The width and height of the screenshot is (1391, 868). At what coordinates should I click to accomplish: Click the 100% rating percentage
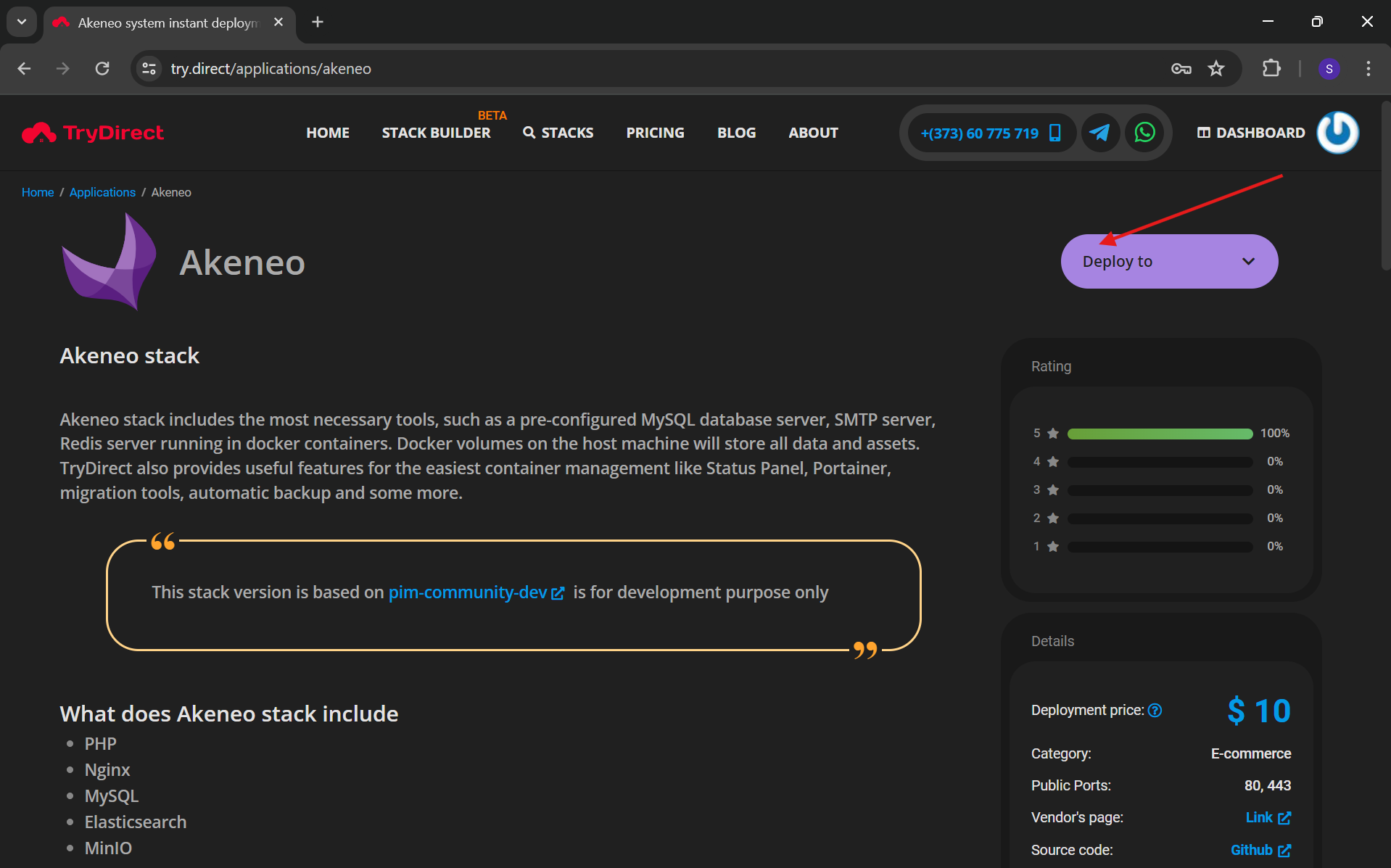(1274, 434)
